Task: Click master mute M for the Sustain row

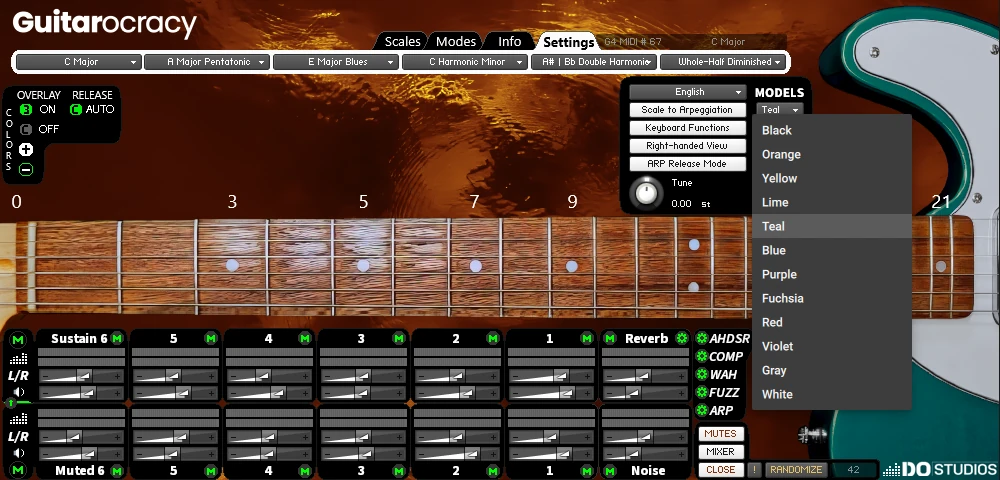Action: [18, 340]
